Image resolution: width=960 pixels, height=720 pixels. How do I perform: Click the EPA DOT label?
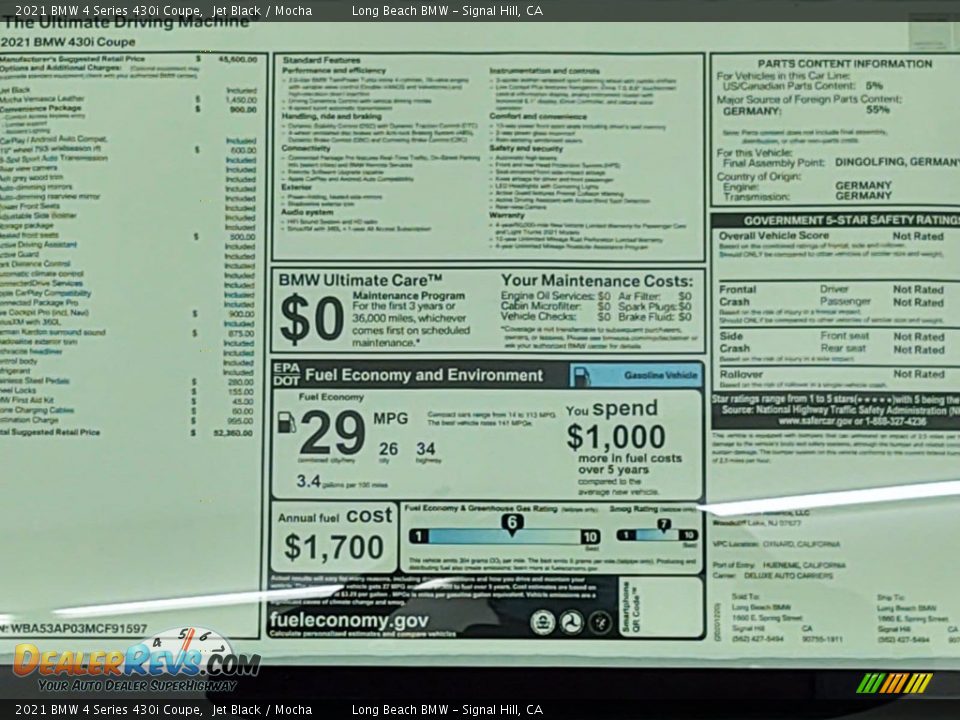286,374
